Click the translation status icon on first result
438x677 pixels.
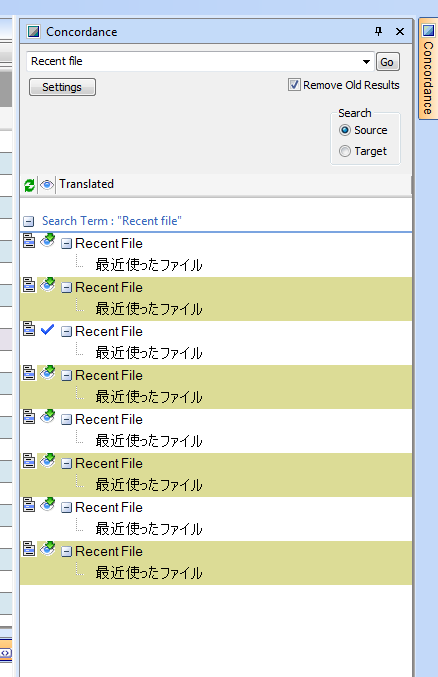pyautogui.click(x=48, y=241)
